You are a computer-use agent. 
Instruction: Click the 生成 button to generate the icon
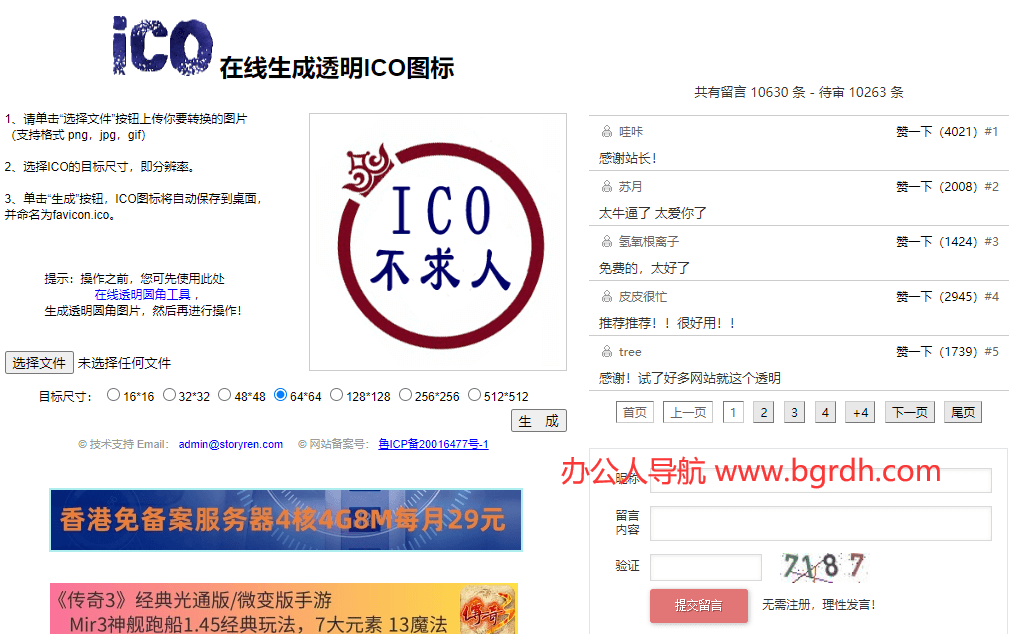pos(538,420)
